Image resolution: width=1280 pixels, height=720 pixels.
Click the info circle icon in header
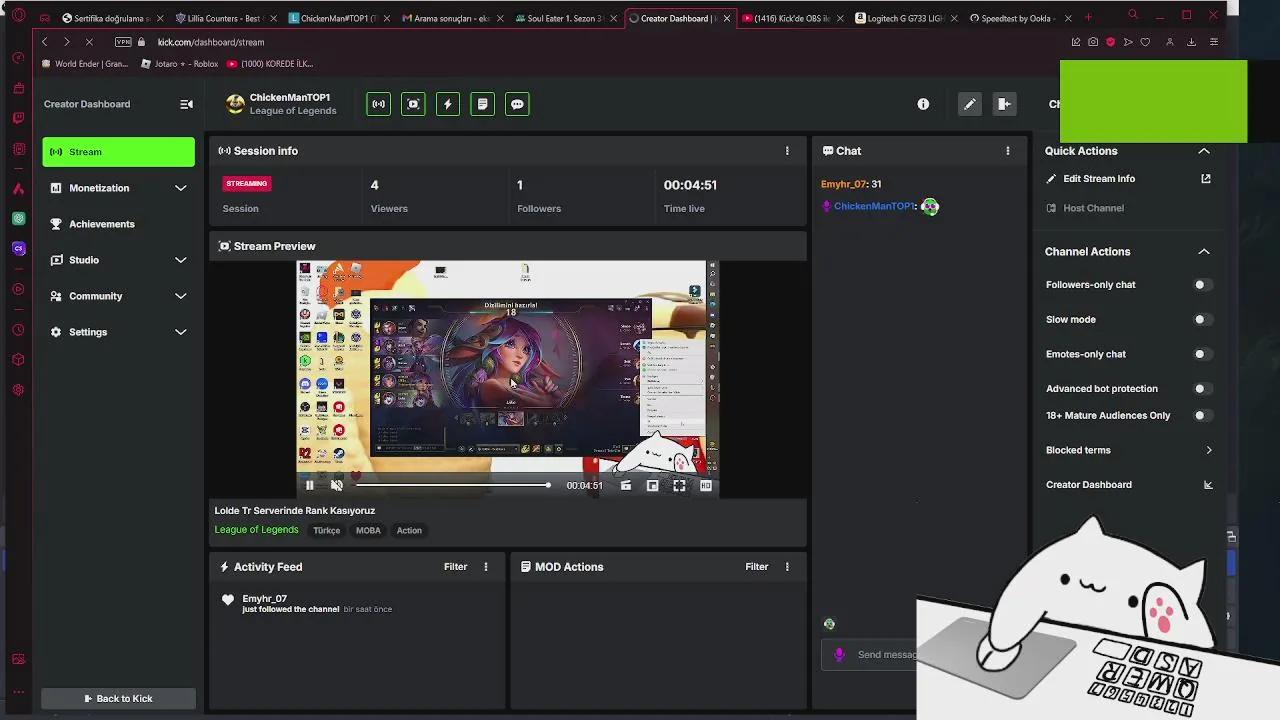923,104
